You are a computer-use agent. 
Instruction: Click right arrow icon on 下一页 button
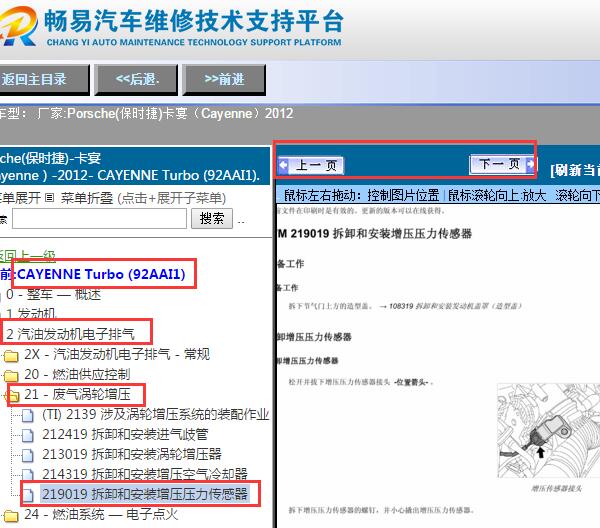tap(530, 165)
